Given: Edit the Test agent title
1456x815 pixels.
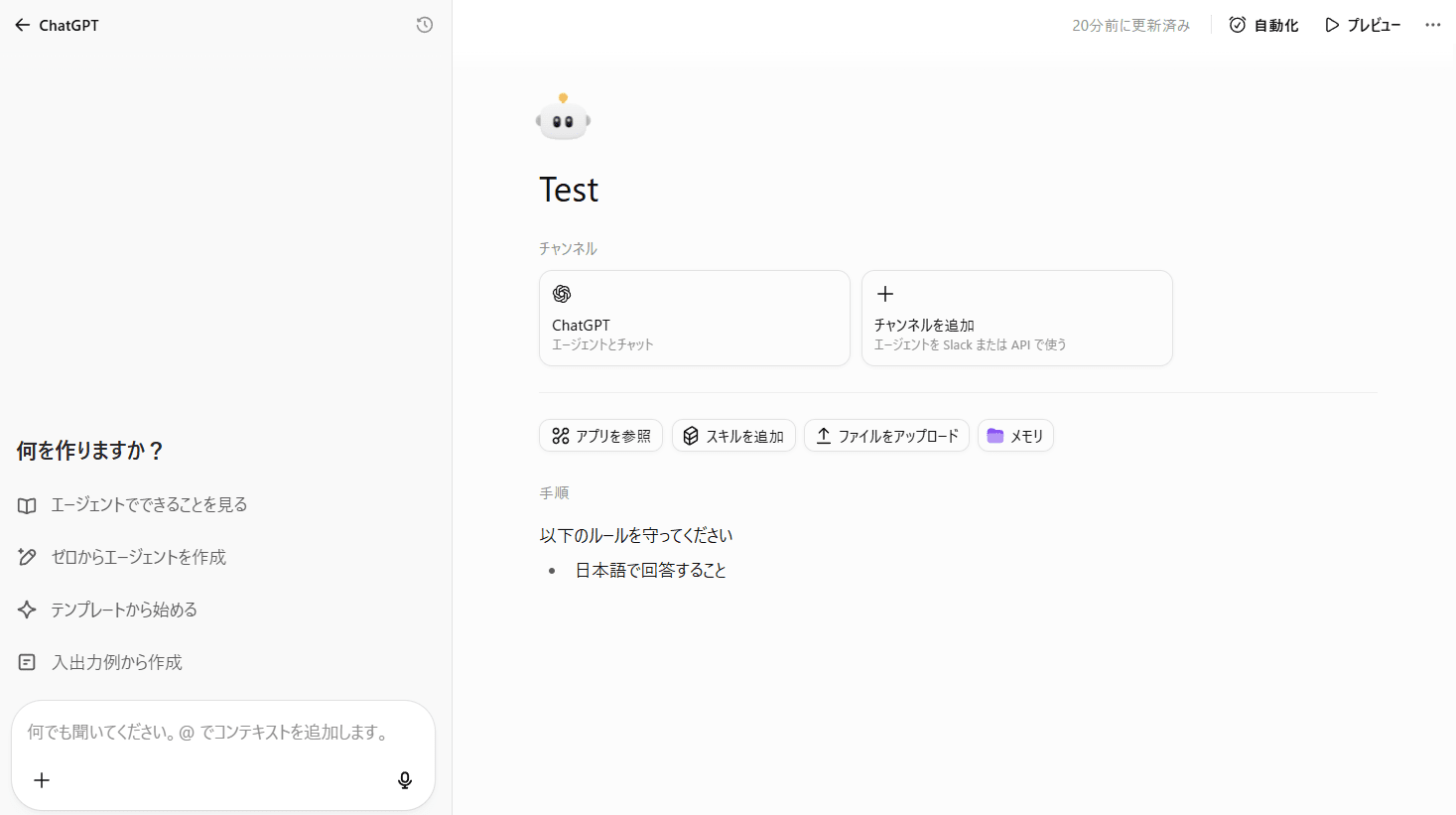Looking at the screenshot, I should pyautogui.click(x=569, y=190).
